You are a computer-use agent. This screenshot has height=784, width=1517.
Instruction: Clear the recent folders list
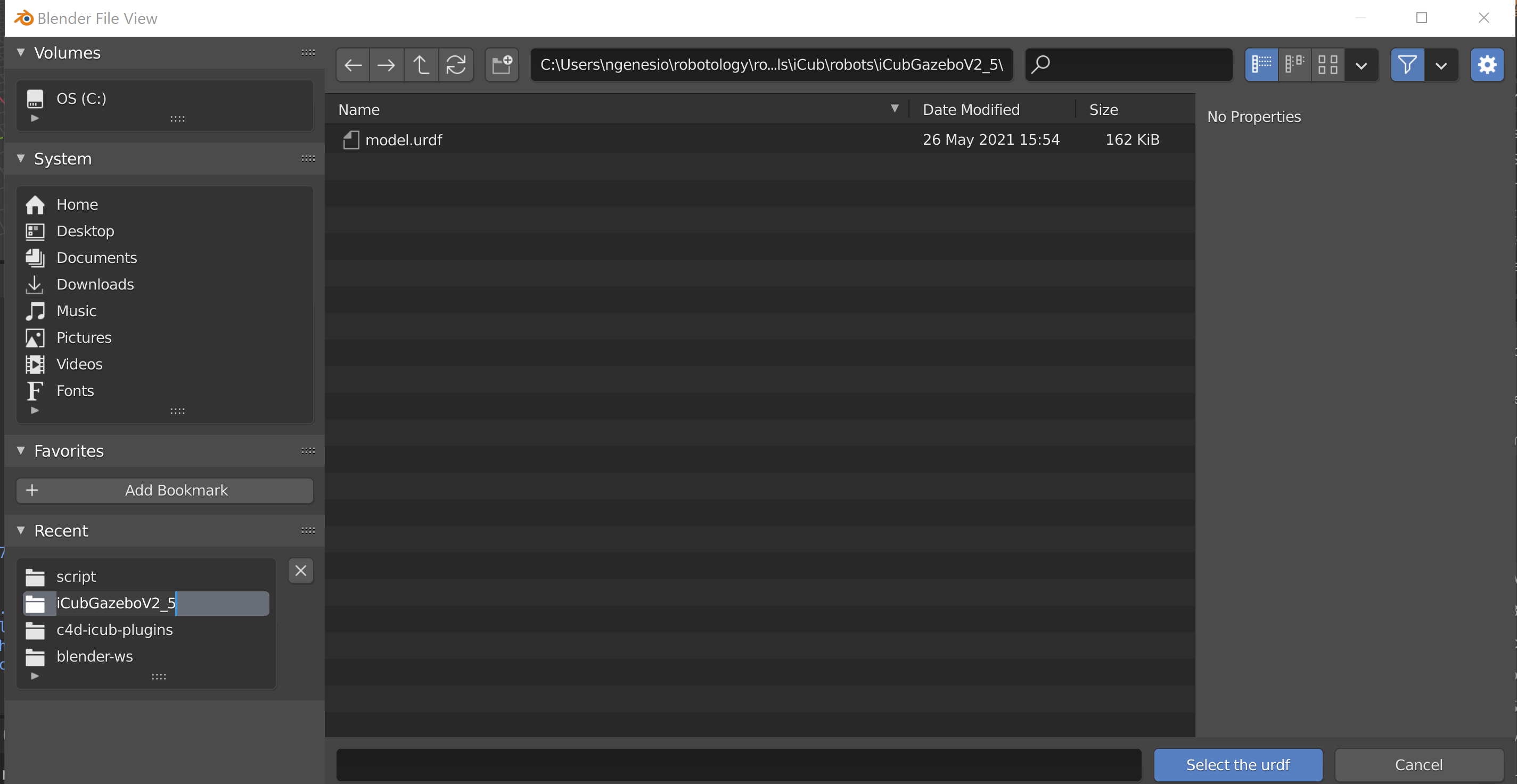pos(300,571)
